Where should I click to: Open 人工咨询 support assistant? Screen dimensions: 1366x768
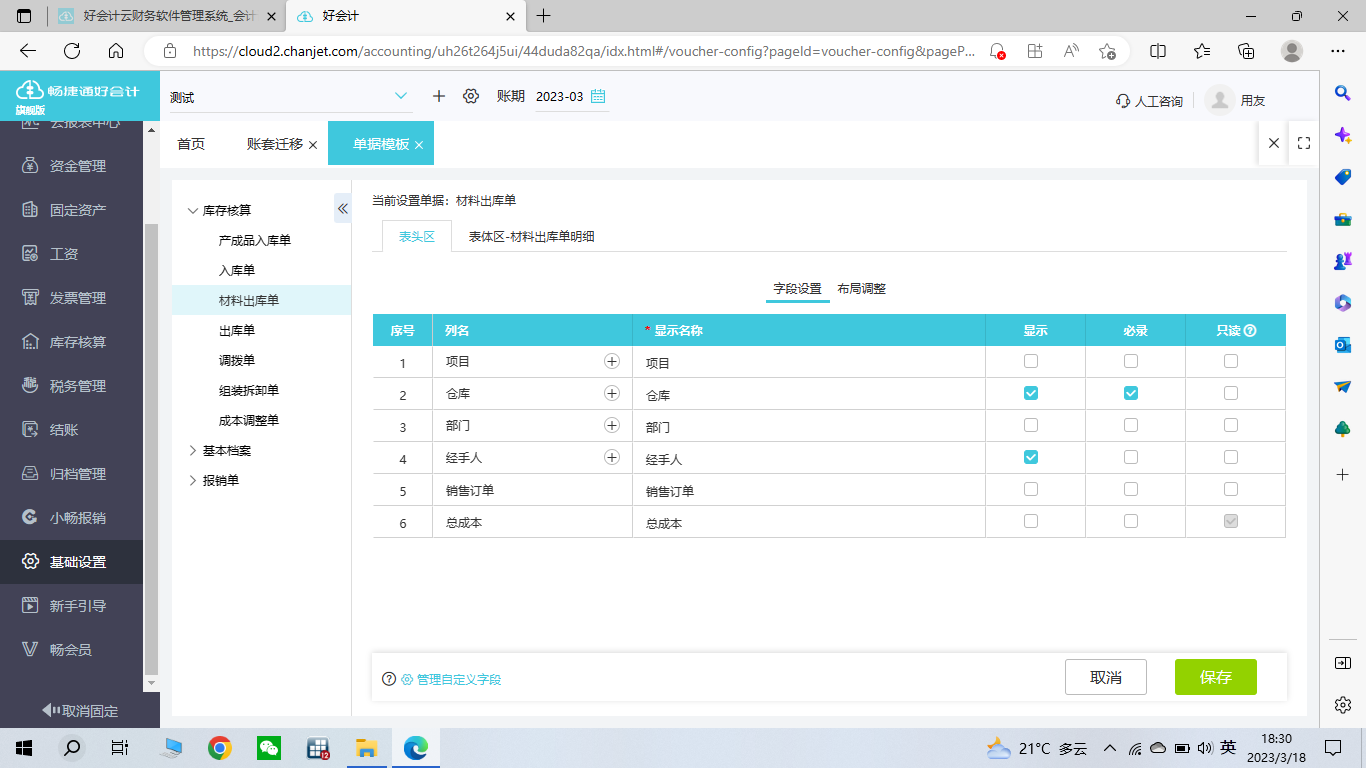[1147, 99]
